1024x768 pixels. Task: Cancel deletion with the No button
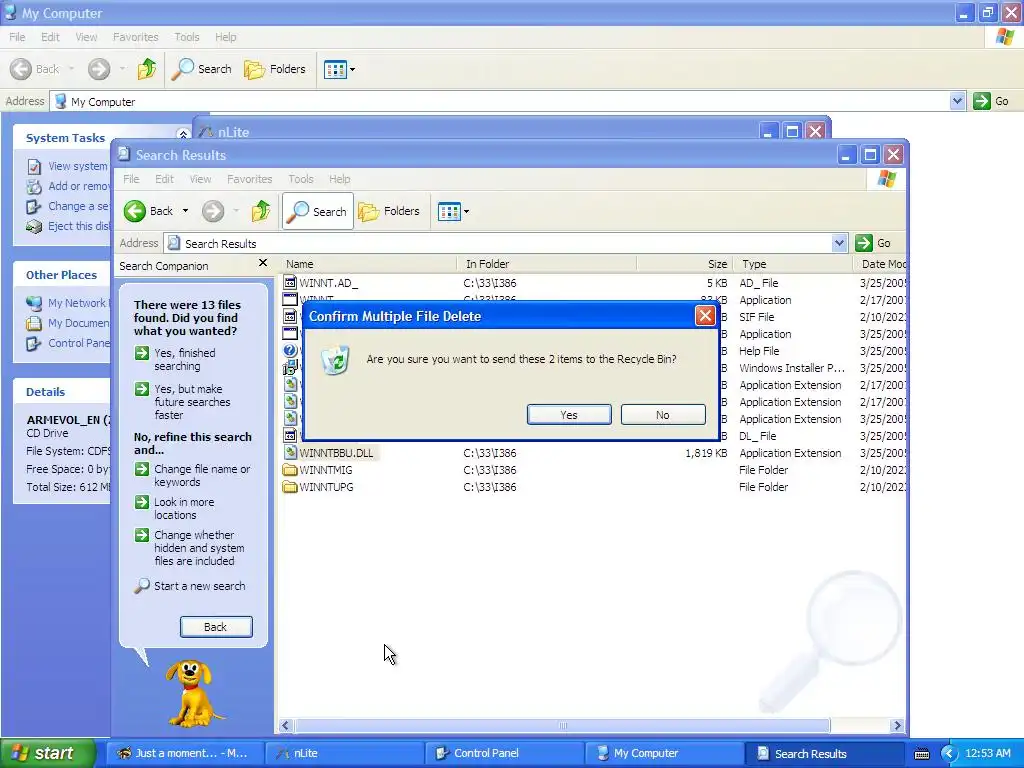663,415
